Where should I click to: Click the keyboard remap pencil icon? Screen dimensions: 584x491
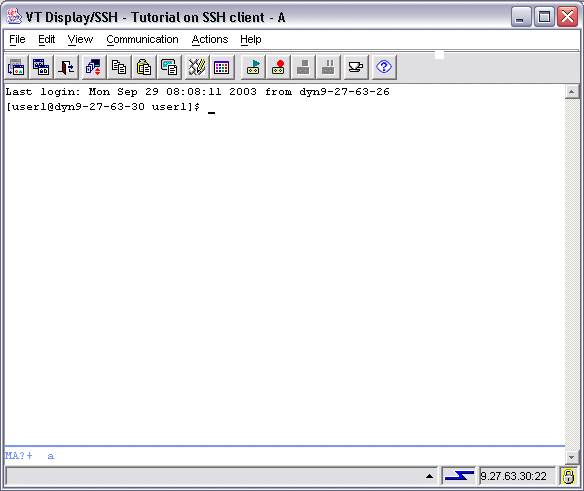[197, 67]
